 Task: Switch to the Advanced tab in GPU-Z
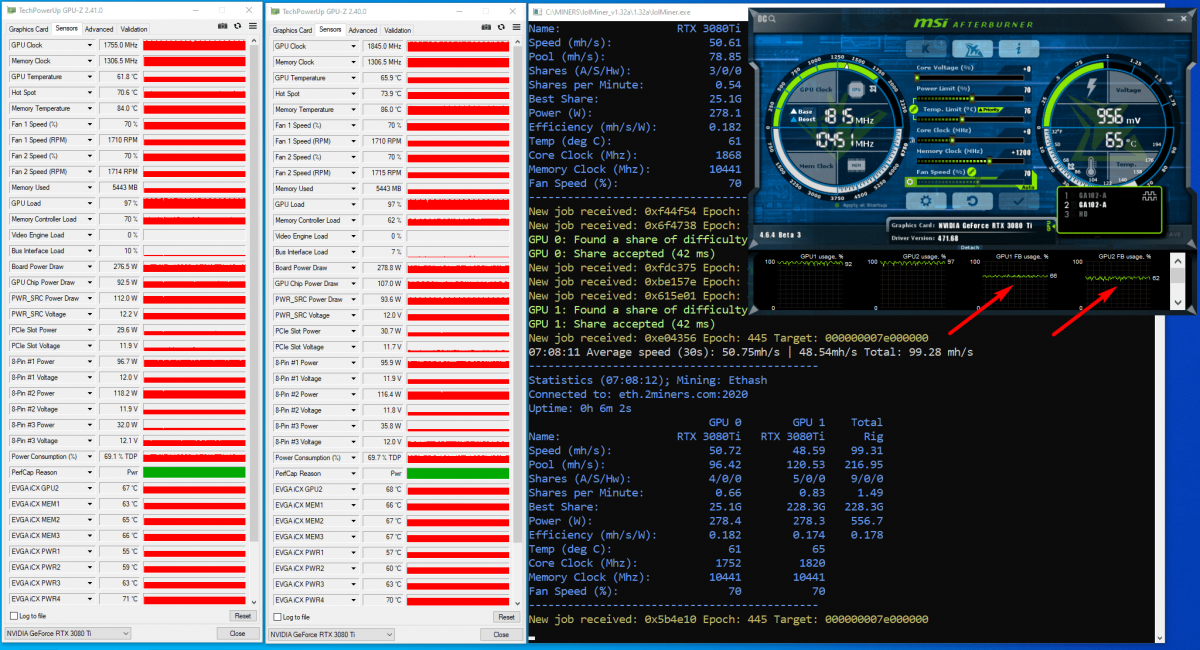click(100, 30)
